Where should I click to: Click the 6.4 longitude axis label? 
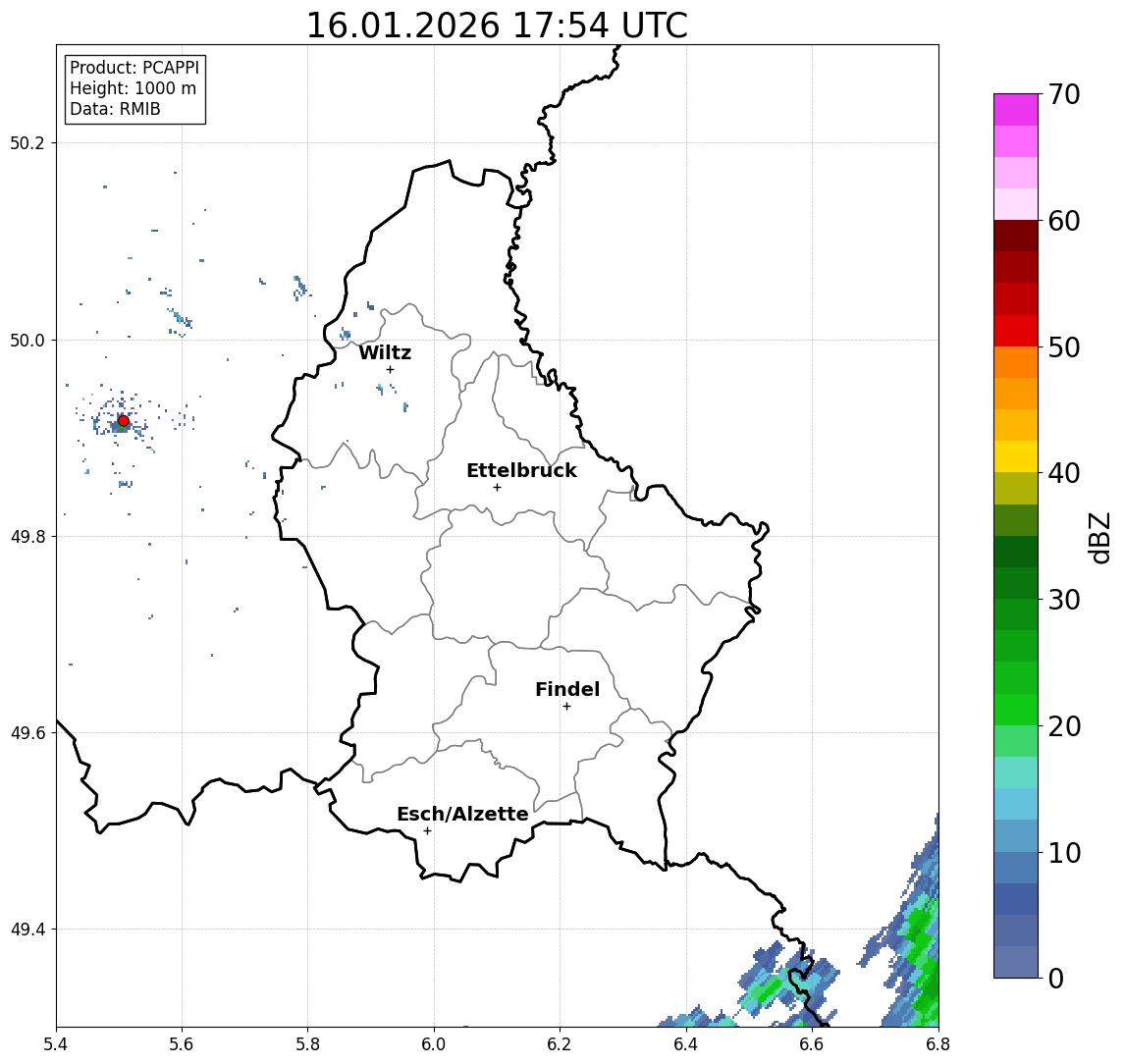click(686, 1044)
